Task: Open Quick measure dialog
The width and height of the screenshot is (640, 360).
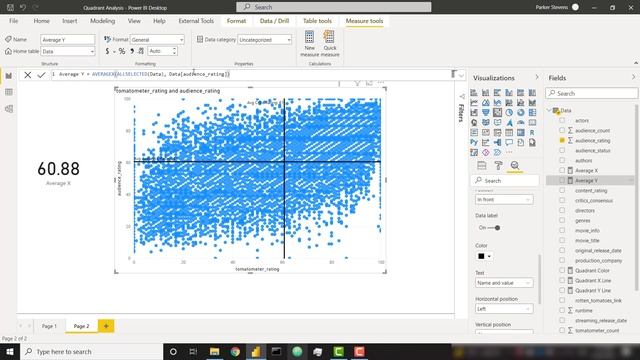Action: pyautogui.click(x=330, y=43)
